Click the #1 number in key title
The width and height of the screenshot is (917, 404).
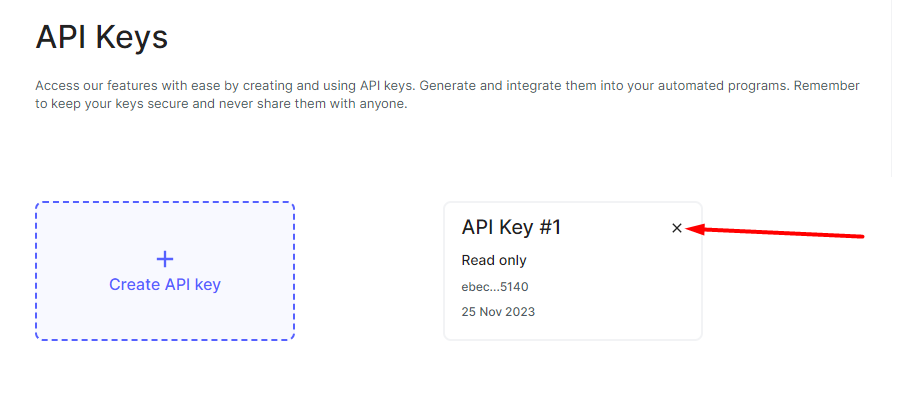[x=550, y=227]
